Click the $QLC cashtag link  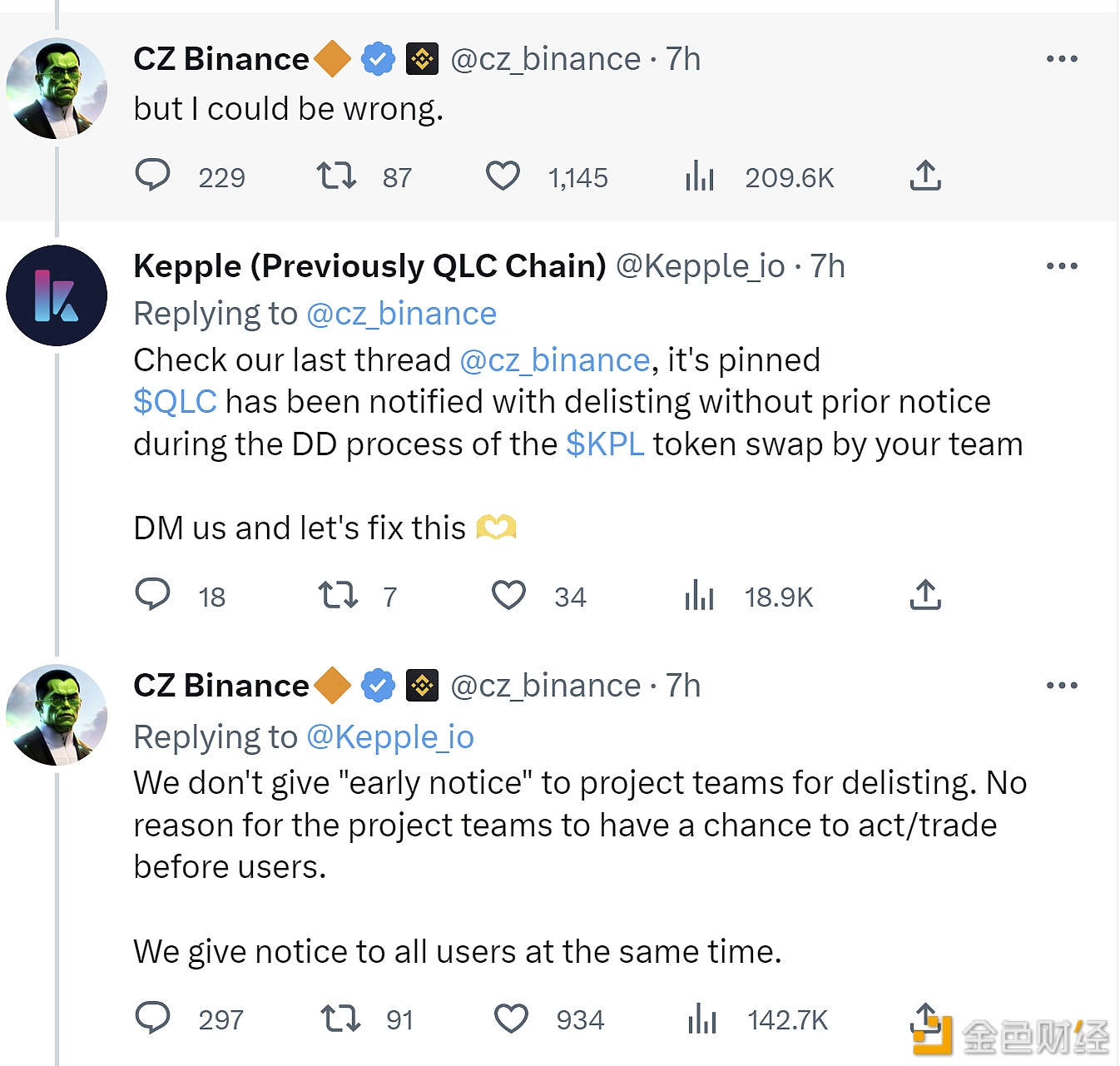coord(175,402)
